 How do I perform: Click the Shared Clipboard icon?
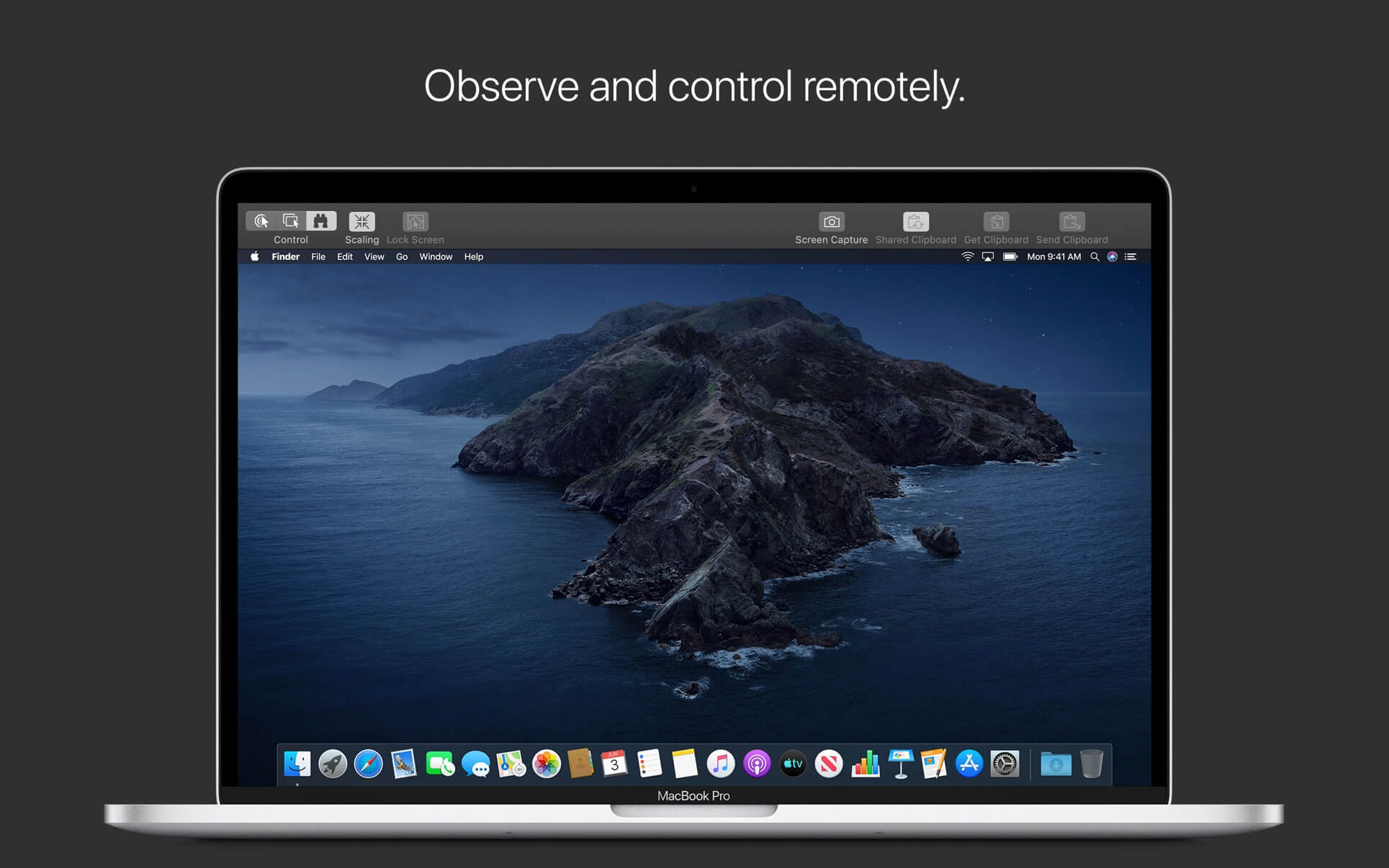[x=915, y=222]
